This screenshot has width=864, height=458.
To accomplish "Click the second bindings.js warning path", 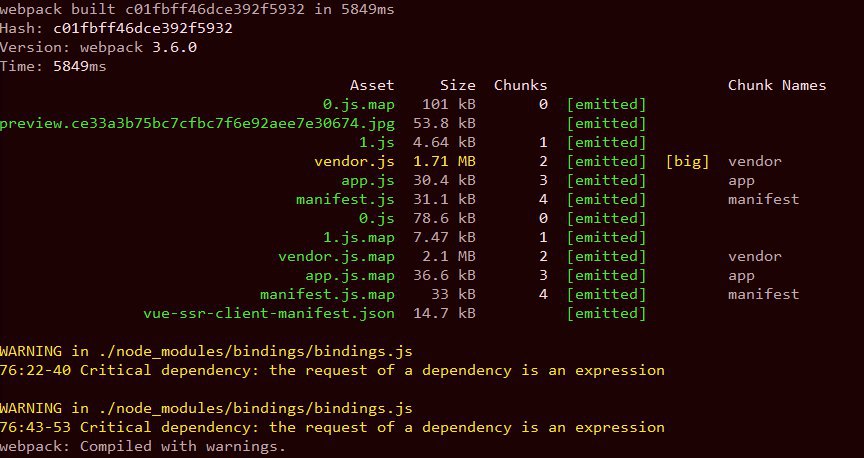I will pos(242,408).
